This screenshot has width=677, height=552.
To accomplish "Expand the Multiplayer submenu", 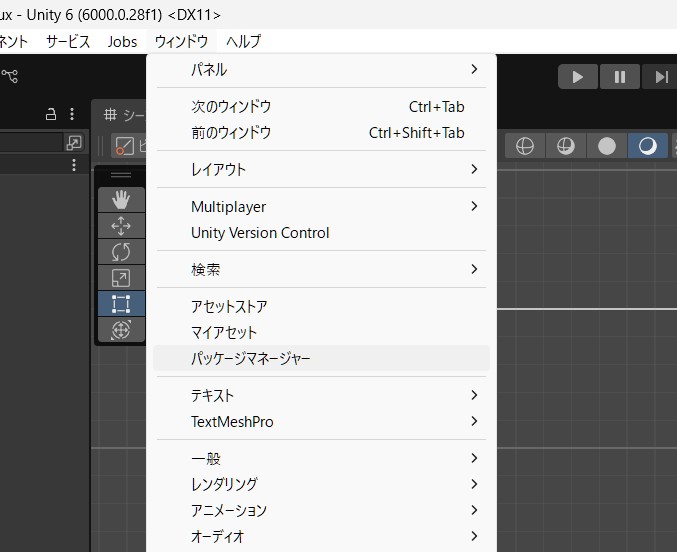I will click(x=321, y=206).
